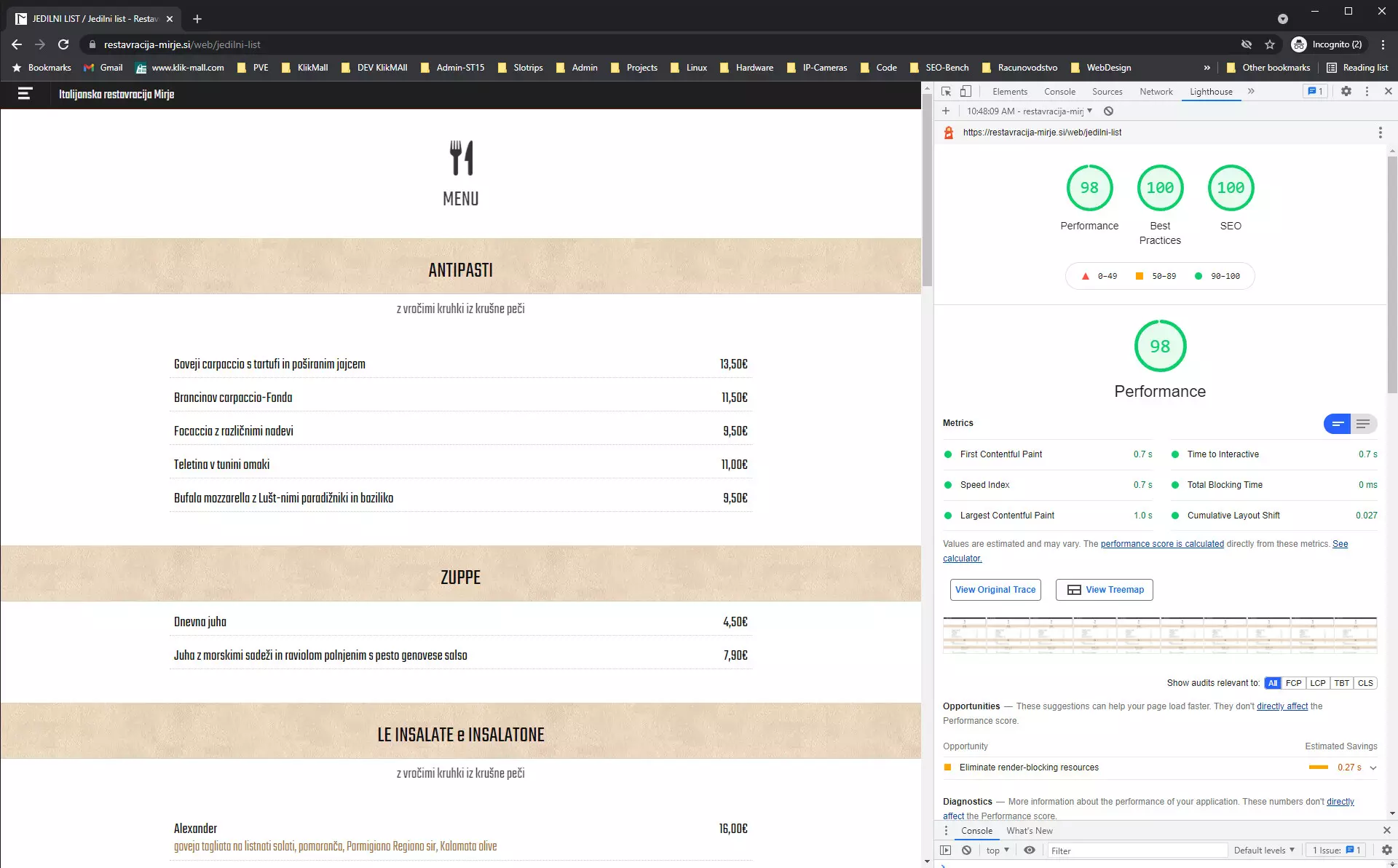This screenshot has width=1398, height=868.
Task: Switch metrics to expanded description view
Action: pos(1363,424)
